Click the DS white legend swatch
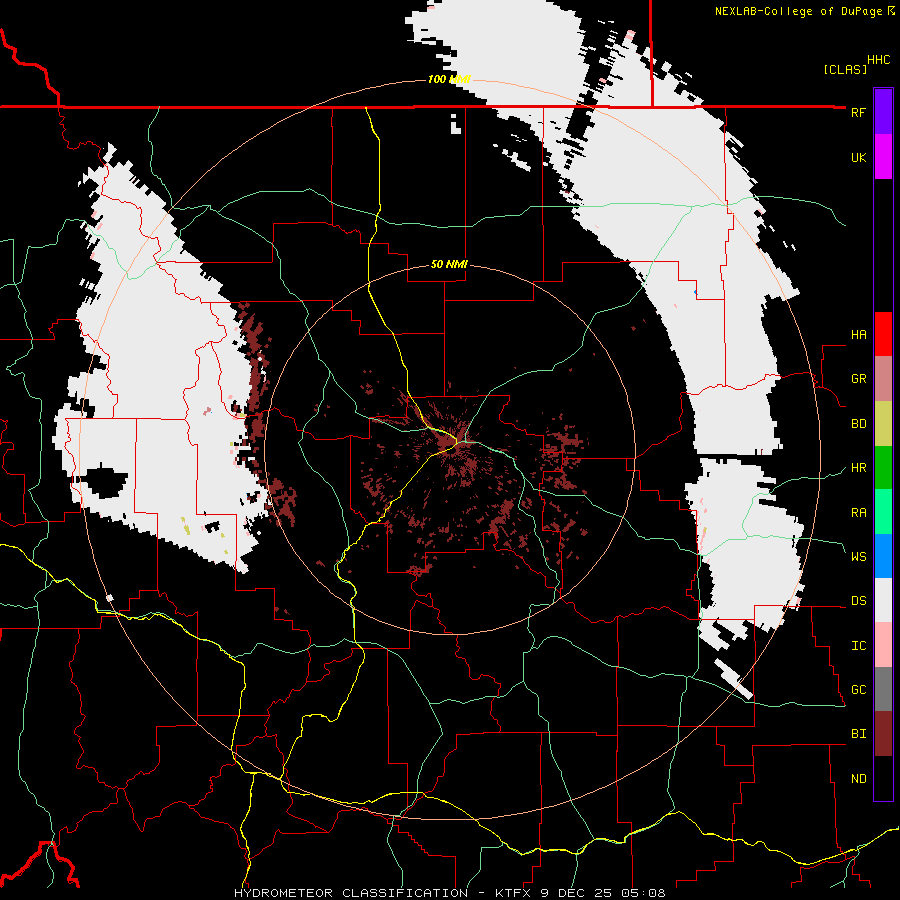Viewport: 900px width, 900px height. [x=883, y=600]
